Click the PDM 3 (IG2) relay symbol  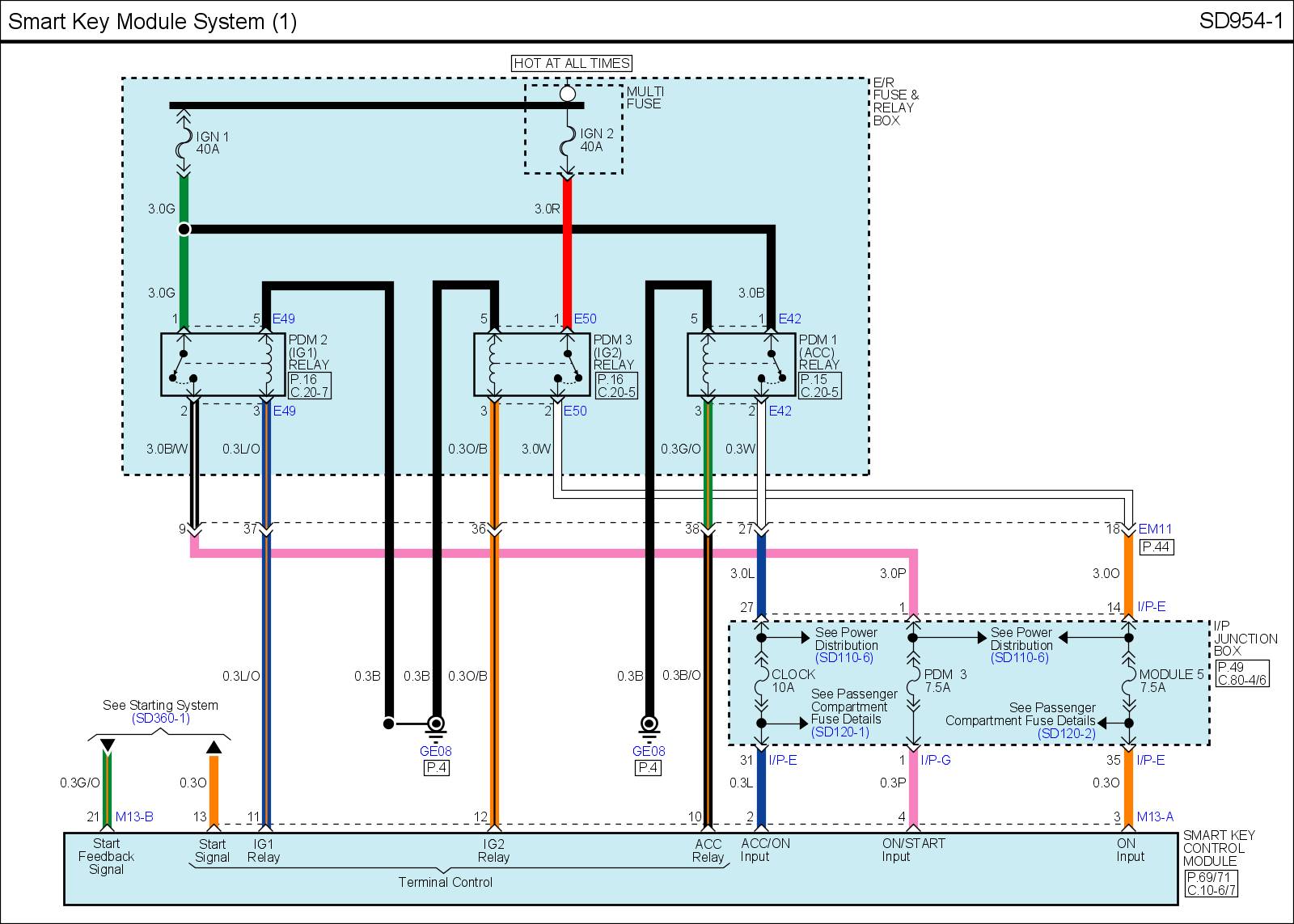[532, 365]
